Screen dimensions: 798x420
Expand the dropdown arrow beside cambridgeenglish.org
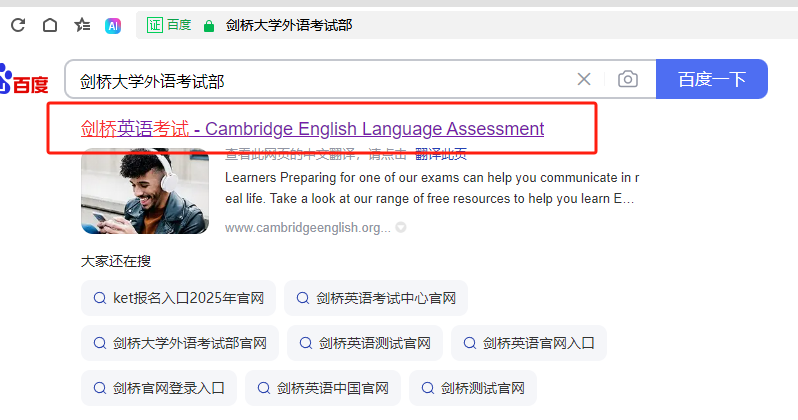pyautogui.click(x=401, y=227)
